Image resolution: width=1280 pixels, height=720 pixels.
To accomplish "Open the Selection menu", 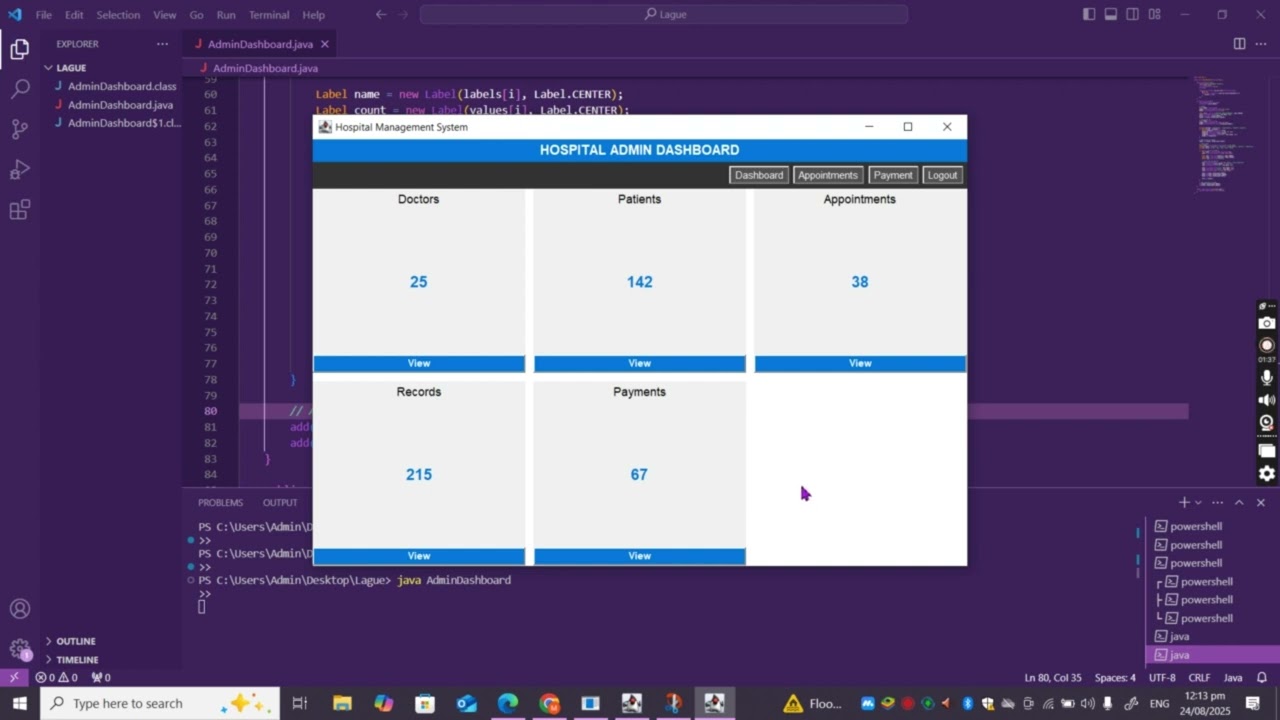I will 118,15.
